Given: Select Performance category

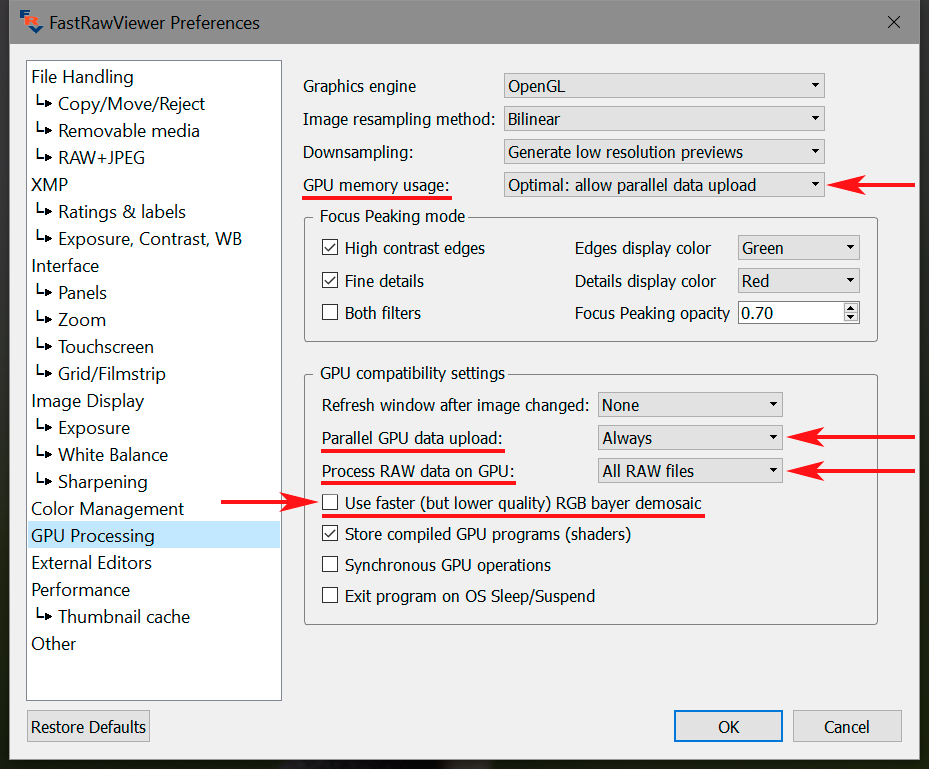Looking at the screenshot, I should point(81,590).
